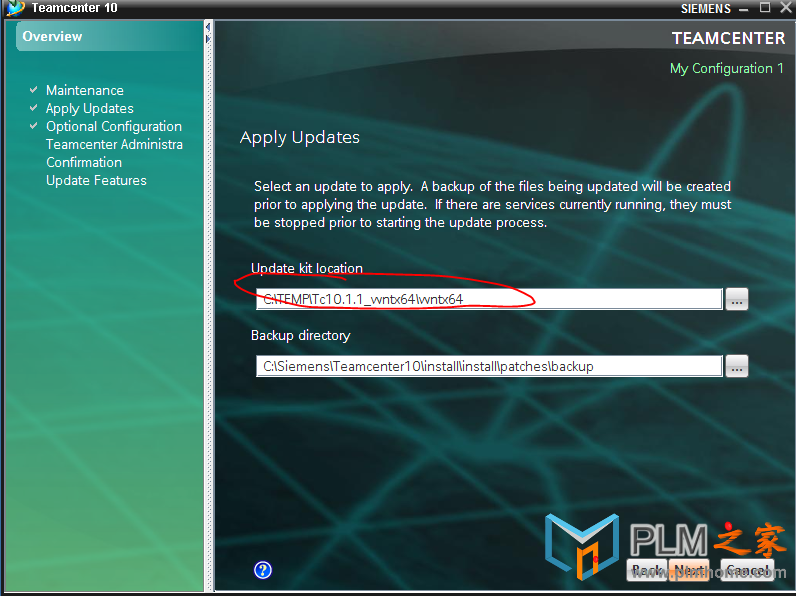Close the Teamcenter 10 window
This screenshot has width=796, height=596.
pyautogui.click(x=785, y=7)
